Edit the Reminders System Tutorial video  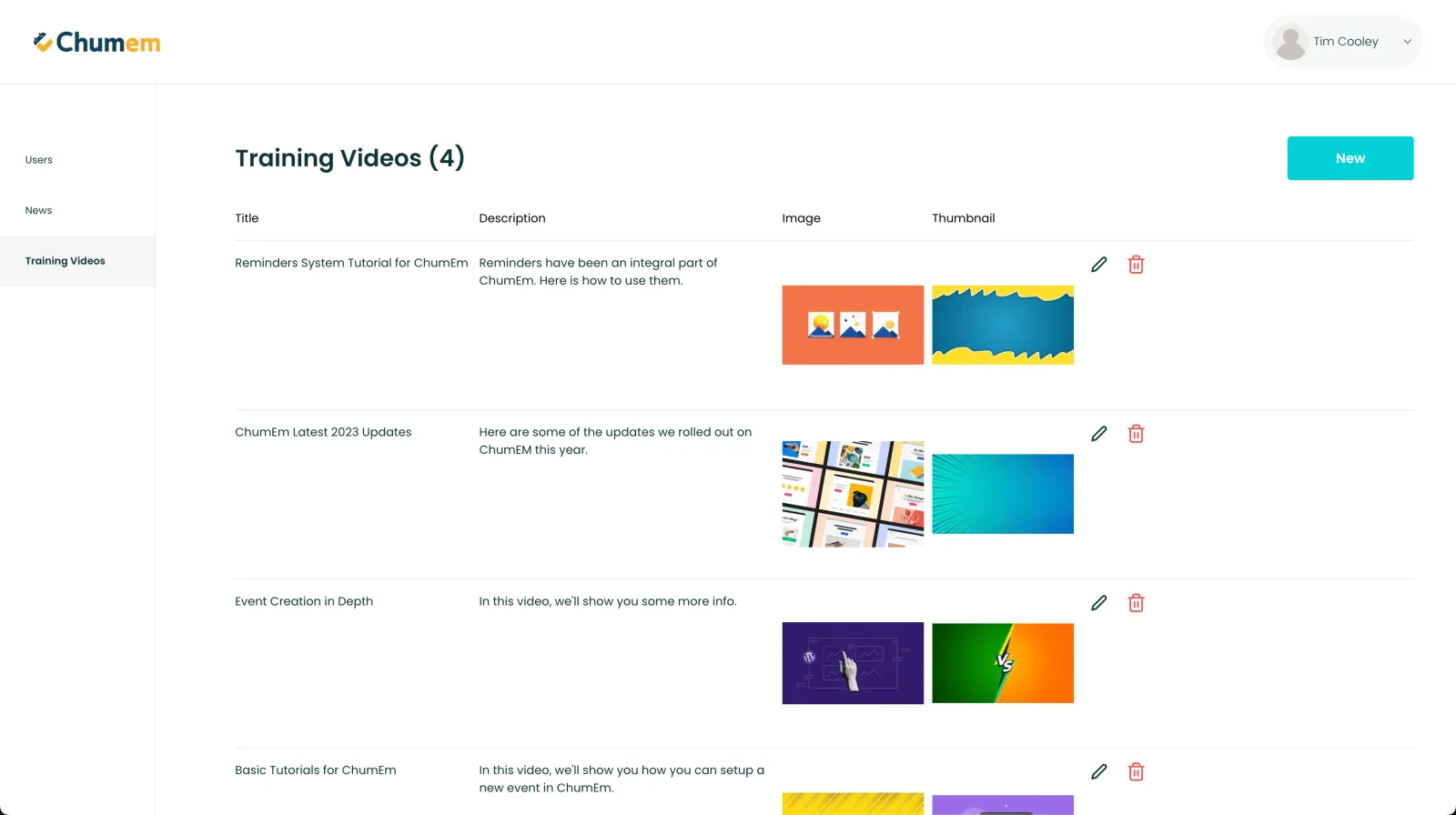(x=1099, y=265)
